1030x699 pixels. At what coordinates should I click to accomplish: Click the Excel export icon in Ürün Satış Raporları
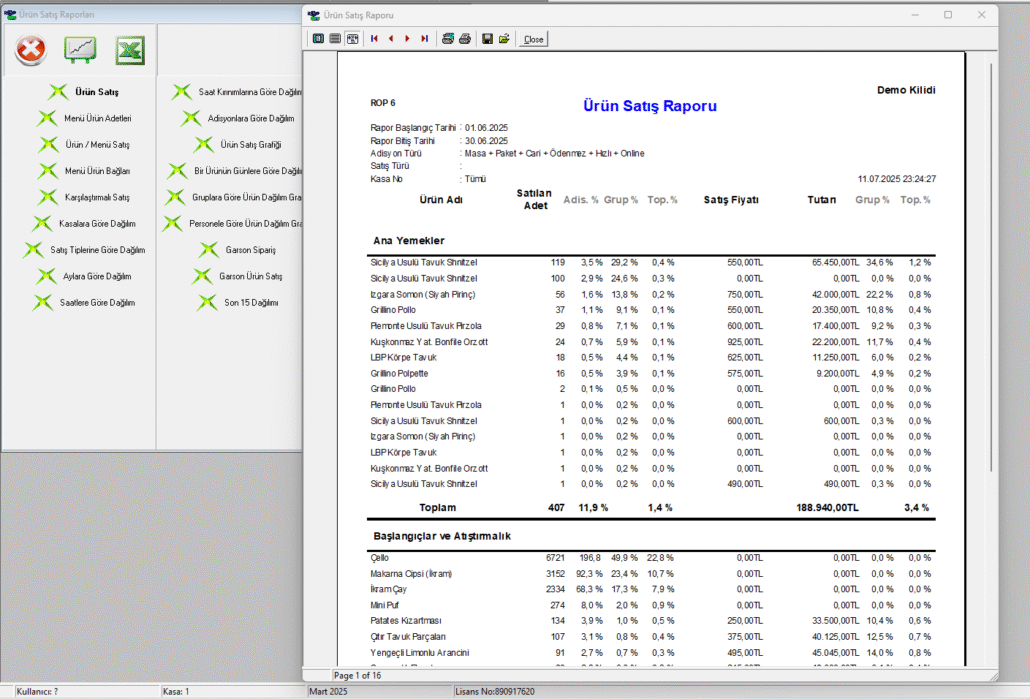pos(130,50)
